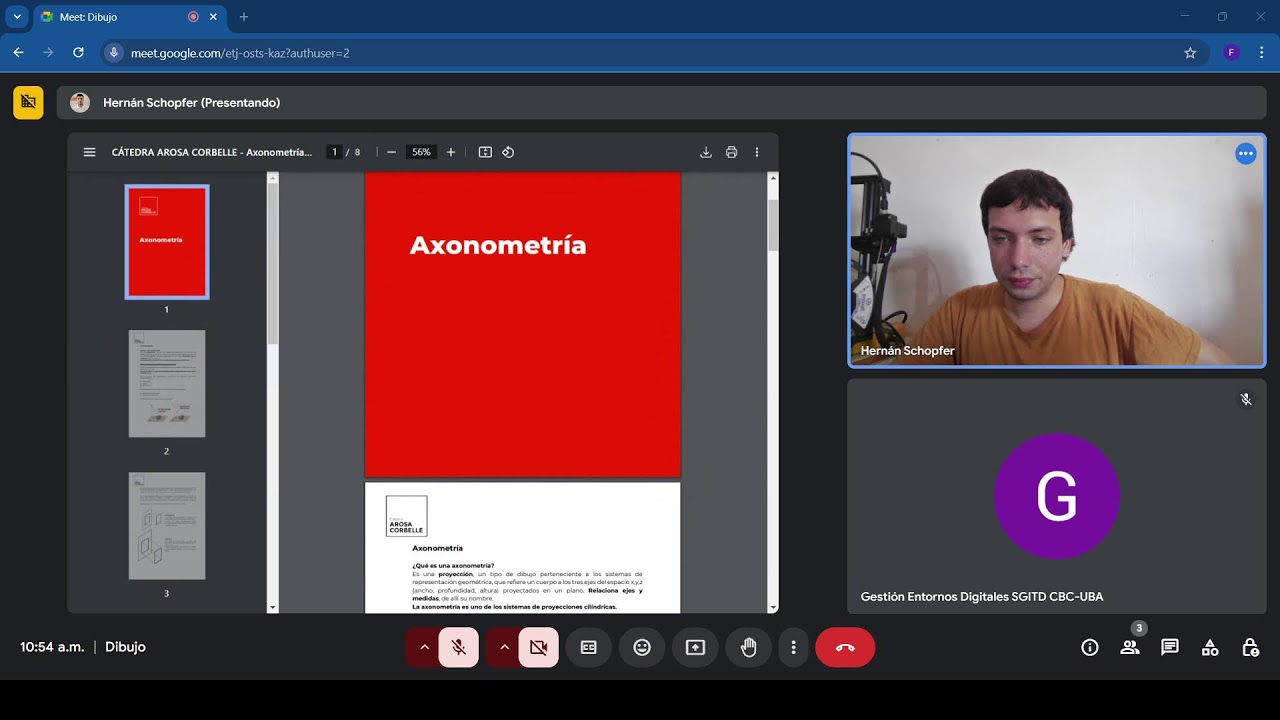Expand video settings chevron

504,647
